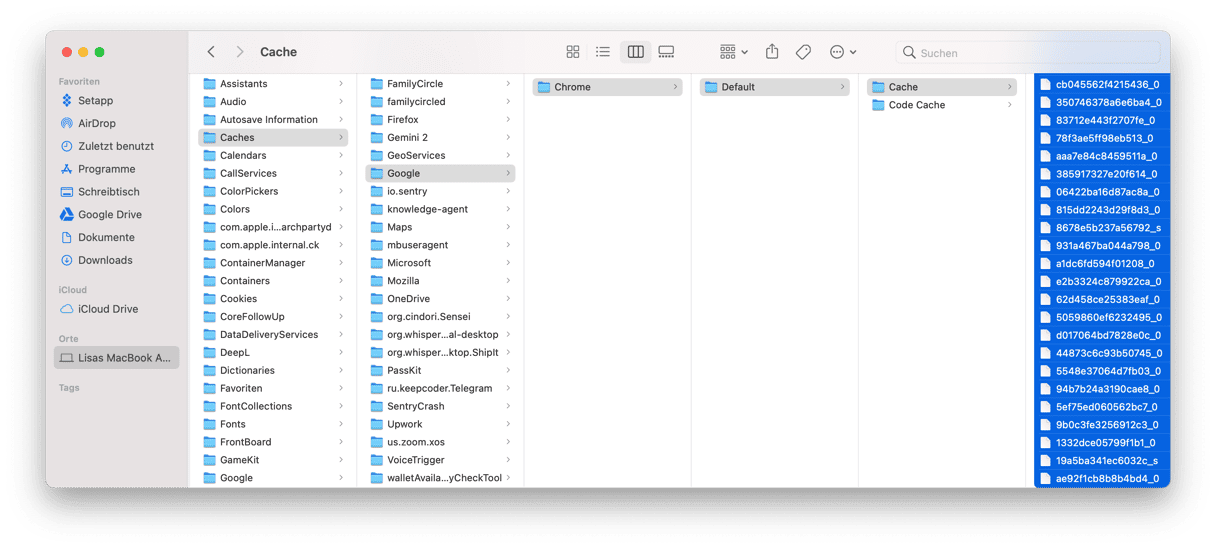Select the Upwork folder

(440, 424)
